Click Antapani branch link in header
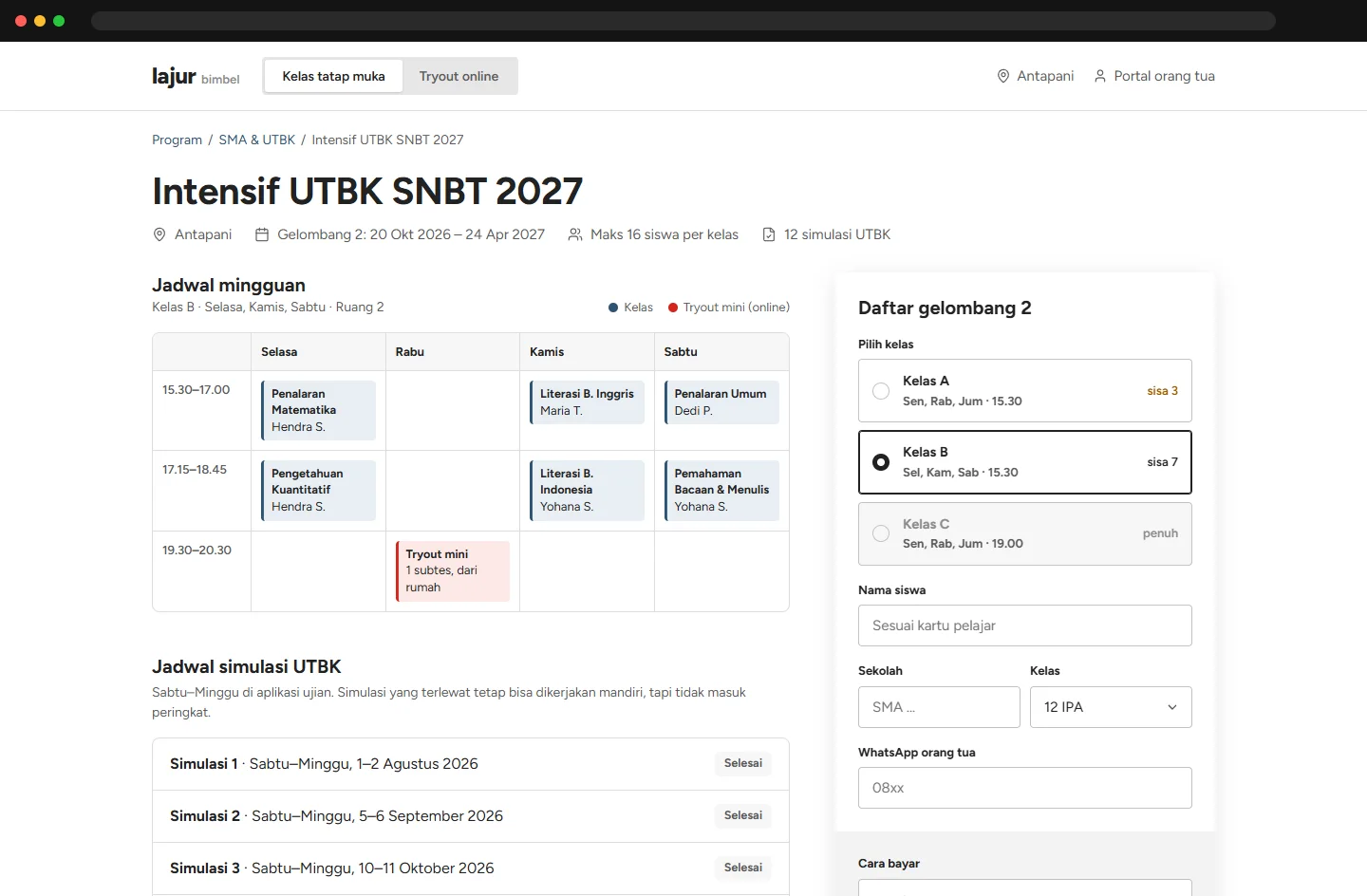Viewport: 1367px width, 896px height. [x=1036, y=76]
